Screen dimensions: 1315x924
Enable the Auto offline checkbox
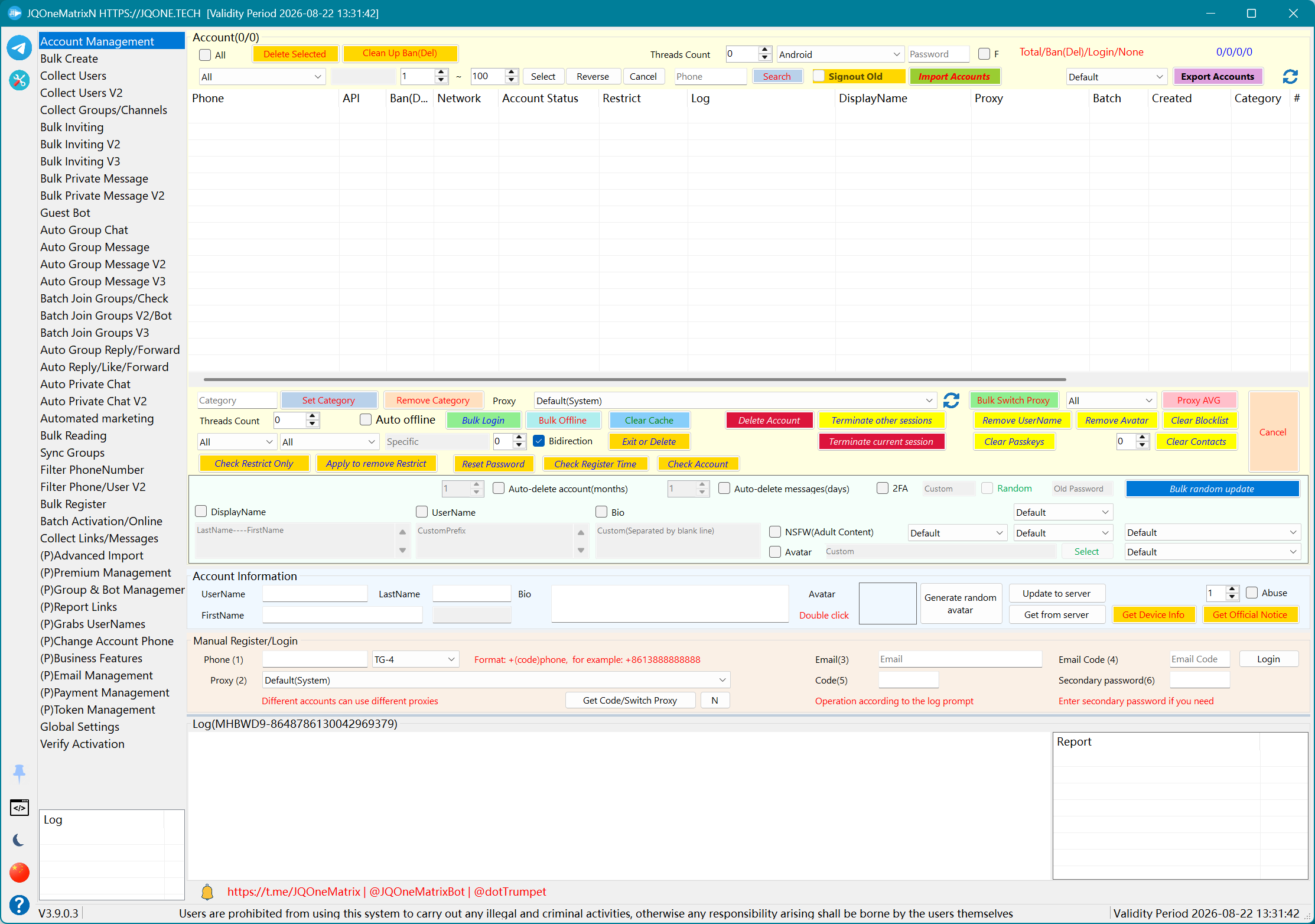pyautogui.click(x=366, y=419)
